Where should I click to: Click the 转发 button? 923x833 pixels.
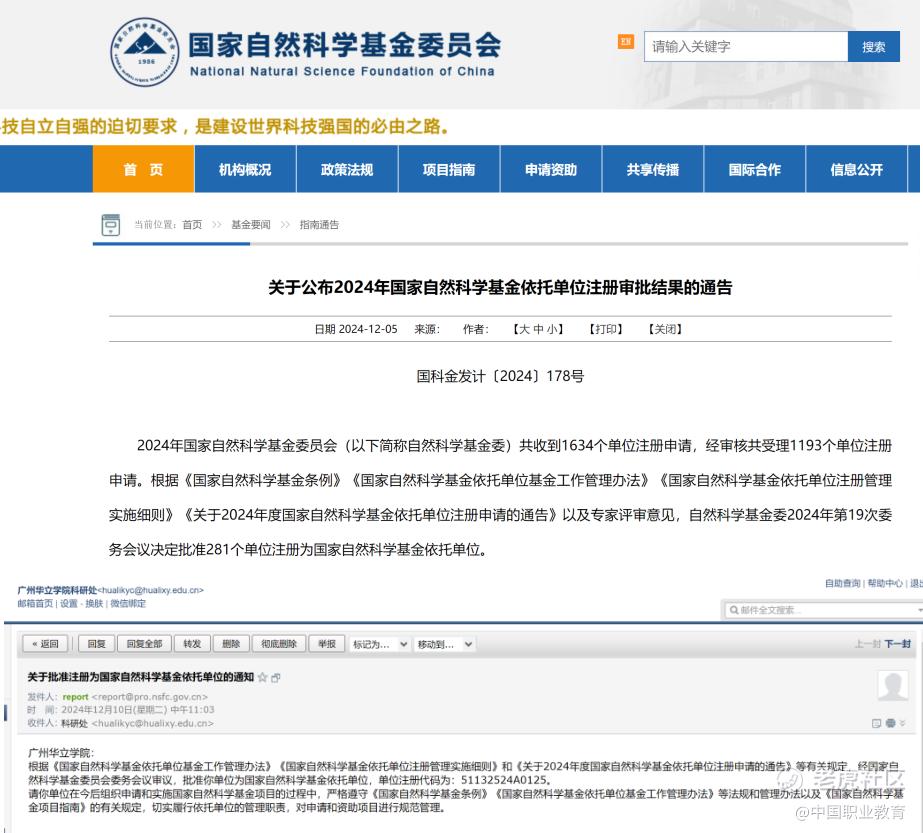pyautogui.click(x=192, y=644)
